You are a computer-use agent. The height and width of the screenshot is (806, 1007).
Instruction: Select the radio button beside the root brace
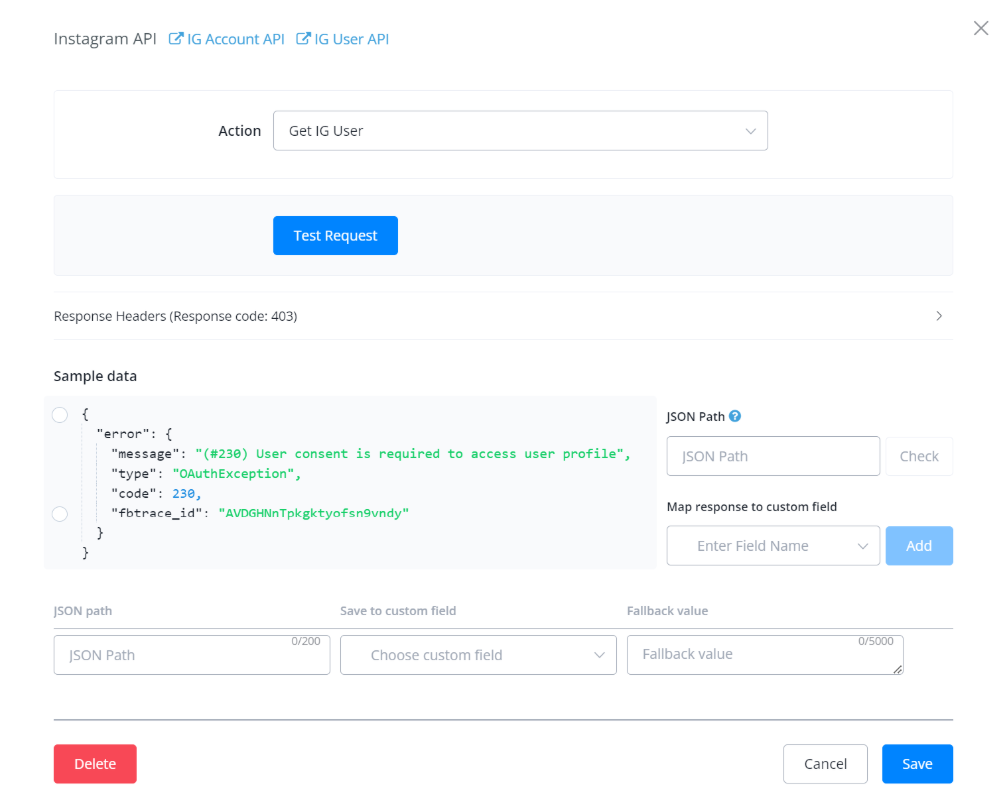[x=60, y=415]
